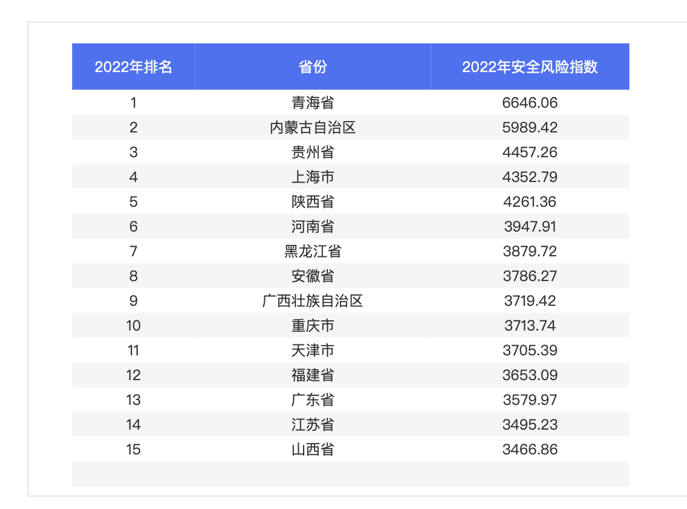
Task: Select the 上海市 row name
Action: tap(312, 177)
